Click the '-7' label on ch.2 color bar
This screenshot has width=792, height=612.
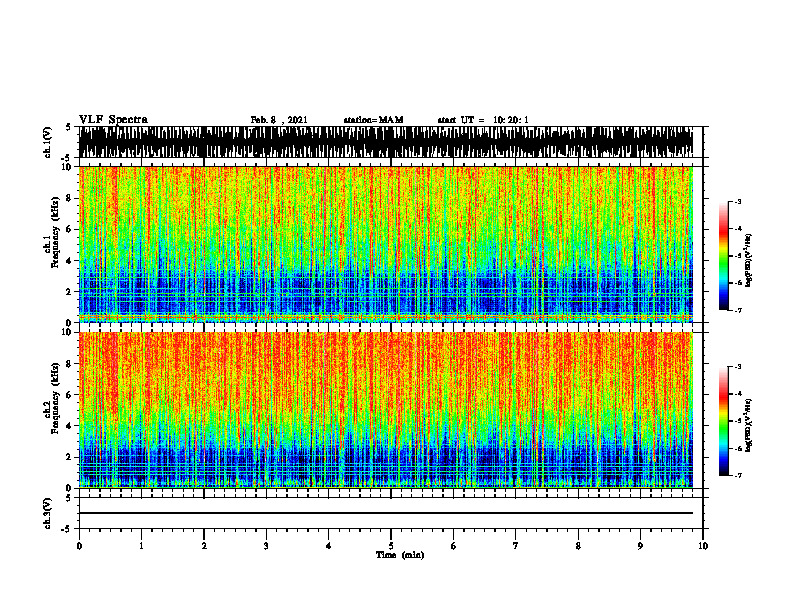tap(737, 476)
